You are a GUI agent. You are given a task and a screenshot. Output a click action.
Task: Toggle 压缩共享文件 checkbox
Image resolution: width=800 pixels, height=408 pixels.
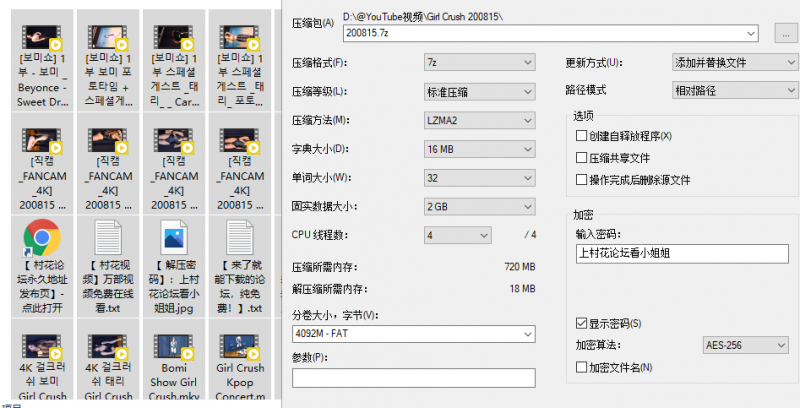582,158
